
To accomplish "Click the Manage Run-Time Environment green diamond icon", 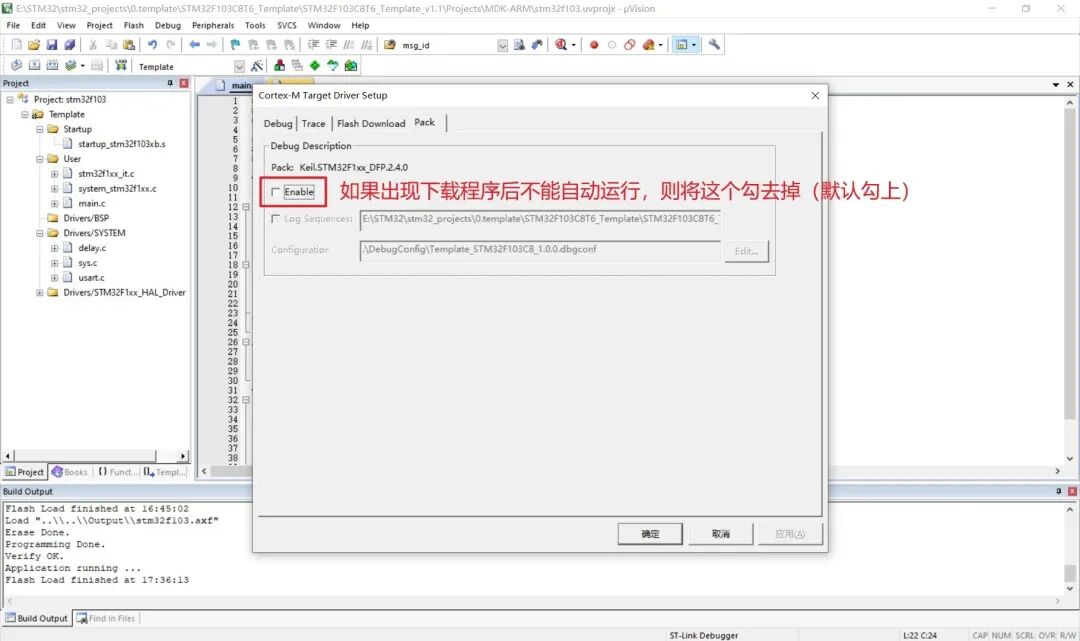I will [x=315, y=66].
